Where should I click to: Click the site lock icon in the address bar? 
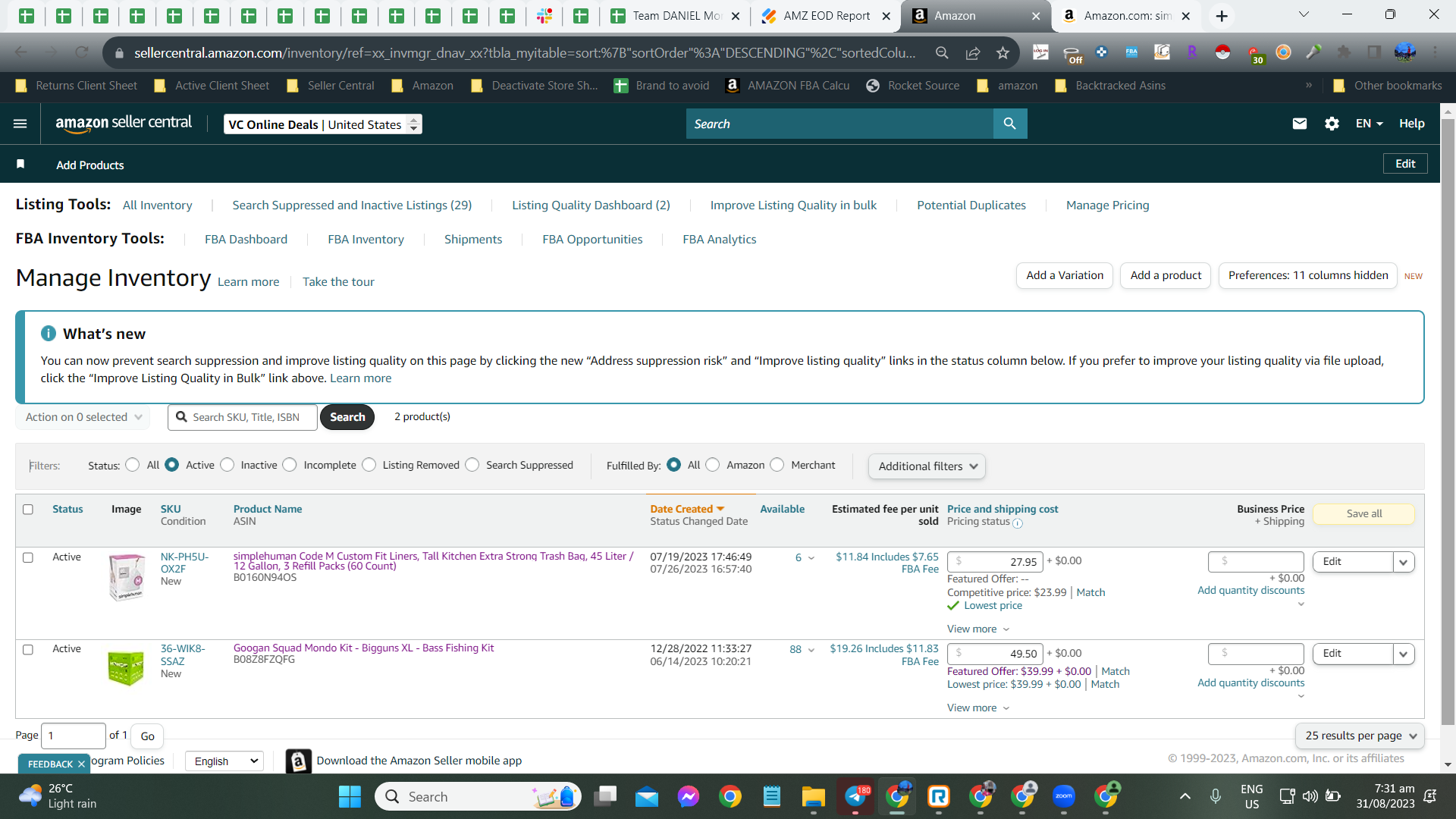pos(119,53)
